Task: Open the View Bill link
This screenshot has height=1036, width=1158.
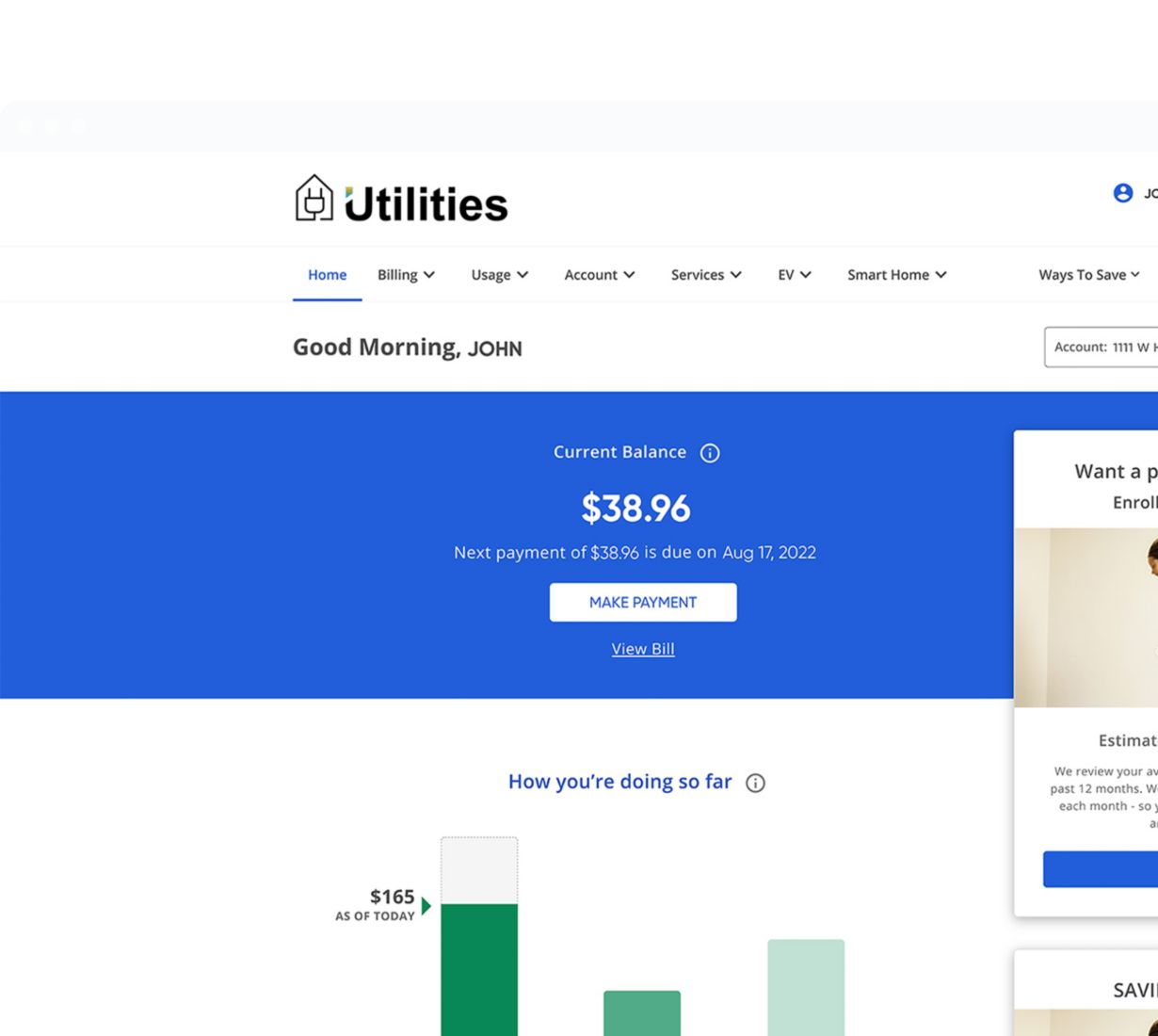Action: pyautogui.click(x=643, y=649)
